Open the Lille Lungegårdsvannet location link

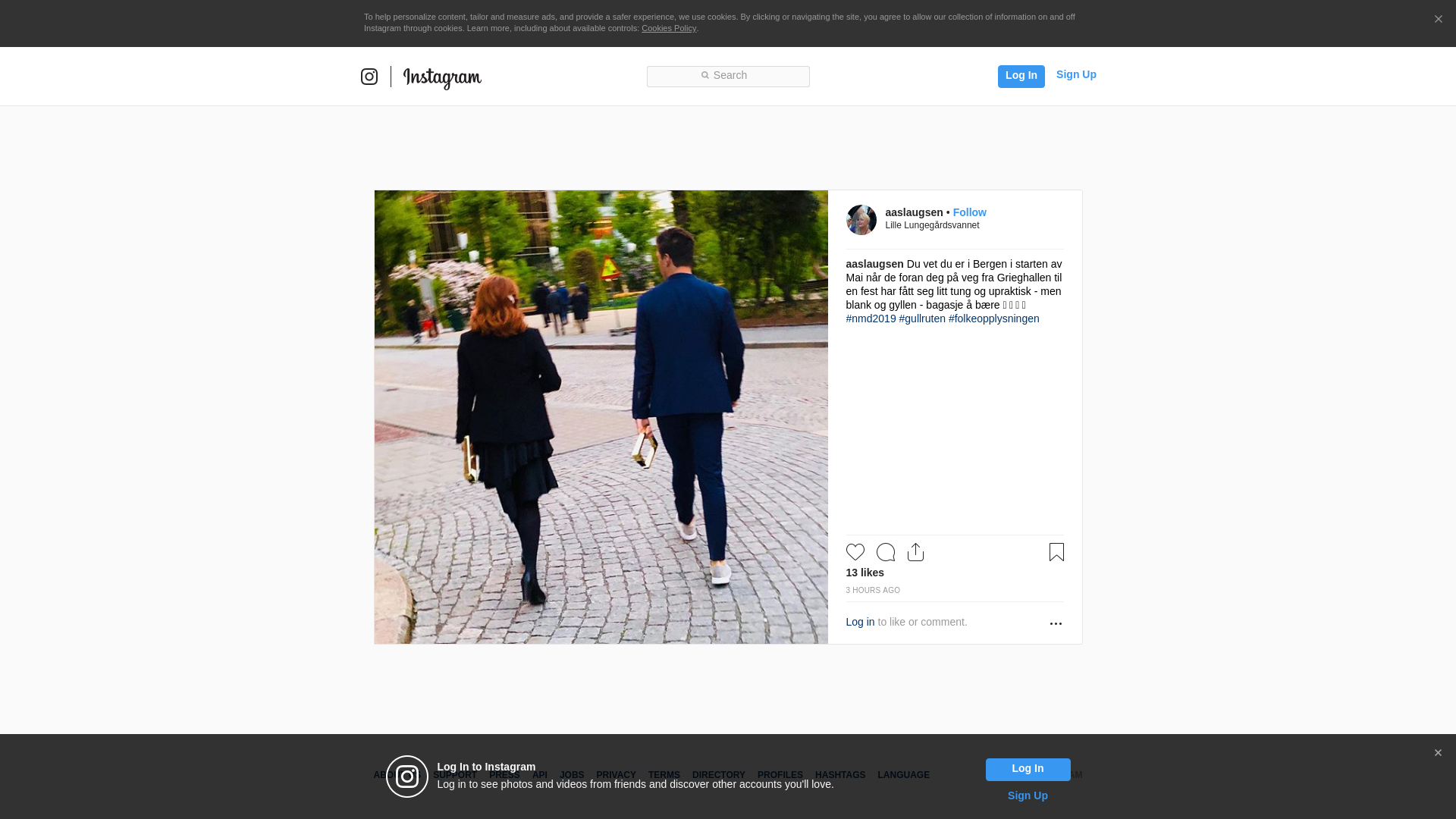point(932,225)
